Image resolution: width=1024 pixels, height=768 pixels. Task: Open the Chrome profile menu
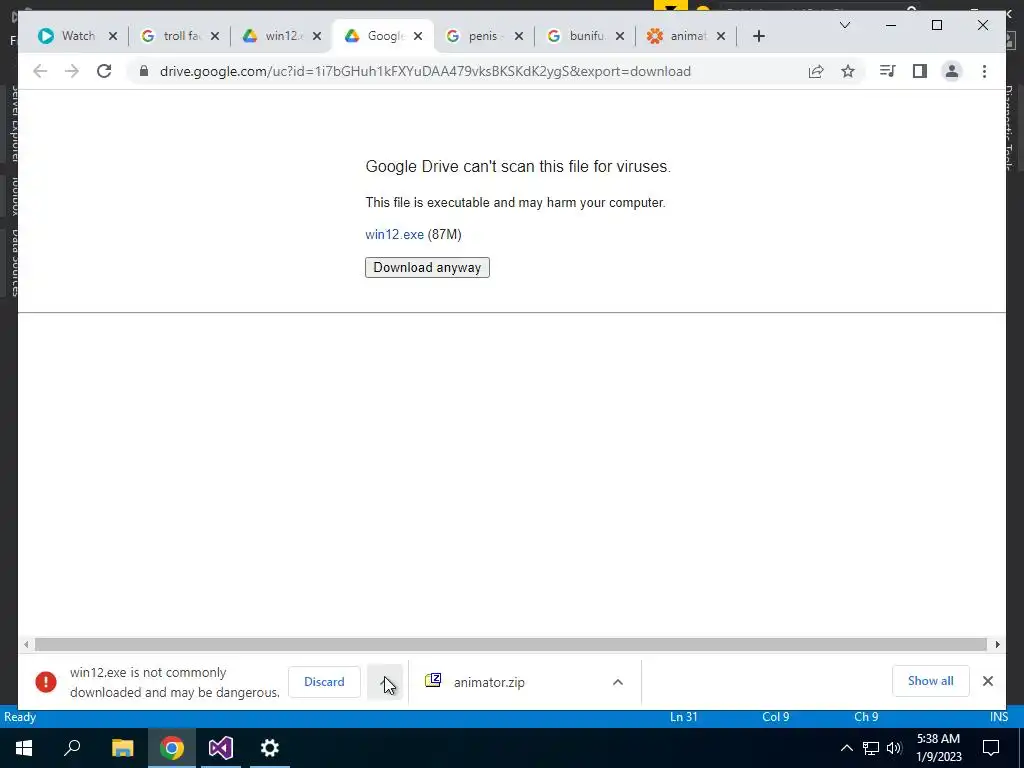(952, 71)
